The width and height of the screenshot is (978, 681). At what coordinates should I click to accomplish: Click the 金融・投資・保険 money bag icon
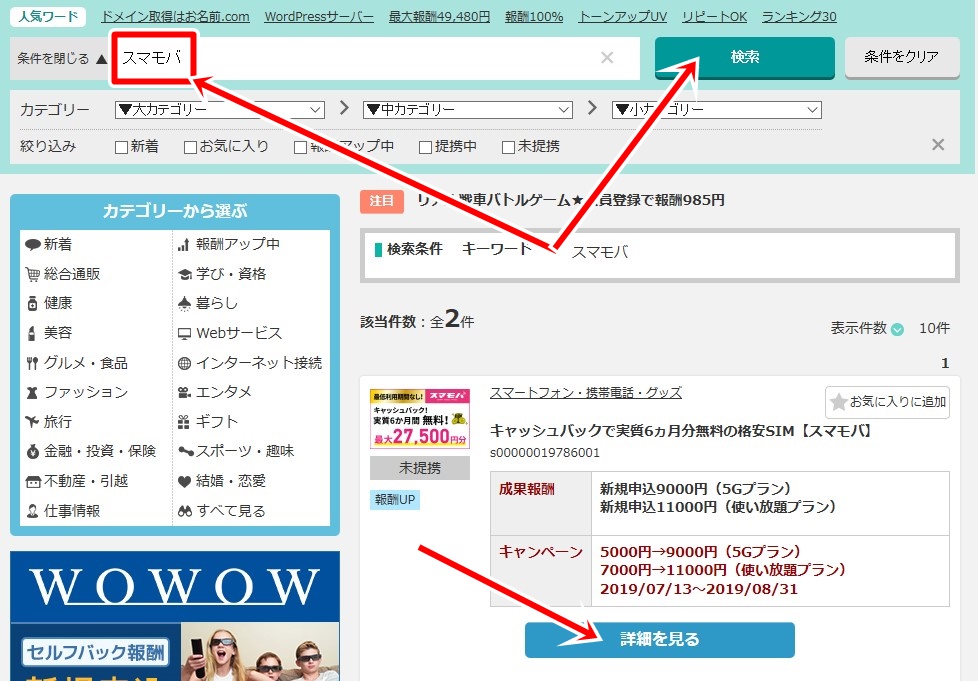[32, 451]
